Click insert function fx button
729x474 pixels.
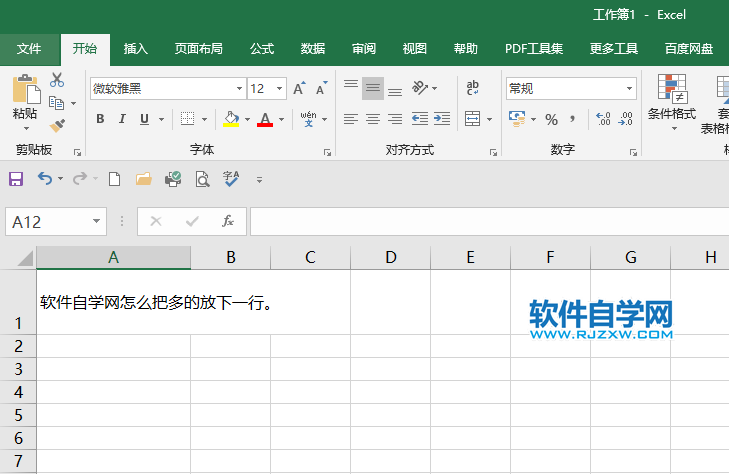pyautogui.click(x=228, y=221)
